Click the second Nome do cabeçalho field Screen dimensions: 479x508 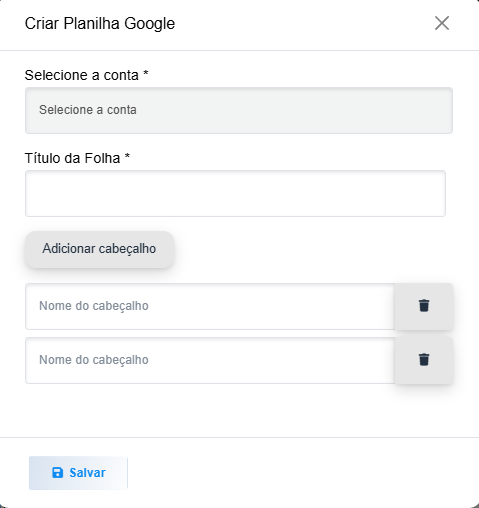coord(210,360)
